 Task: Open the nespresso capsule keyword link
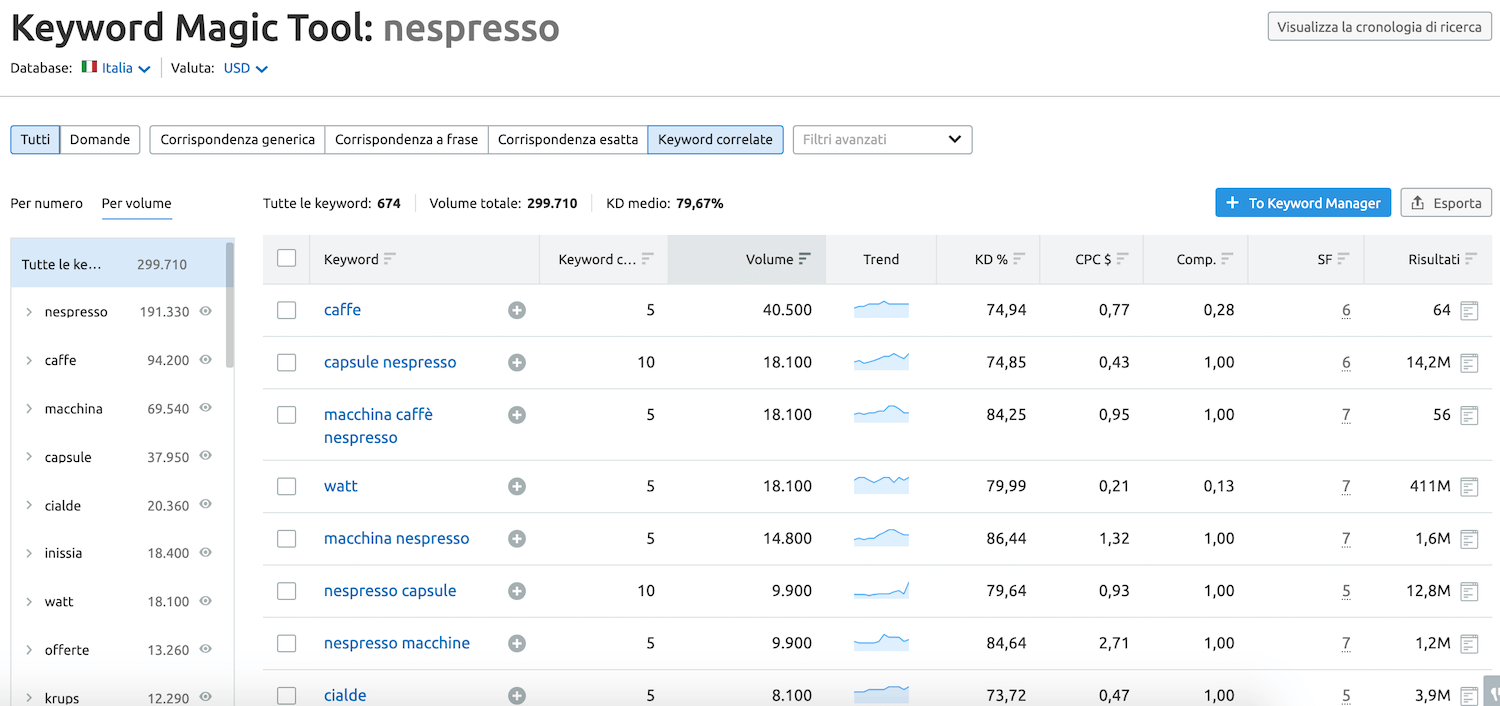click(x=390, y=591)
